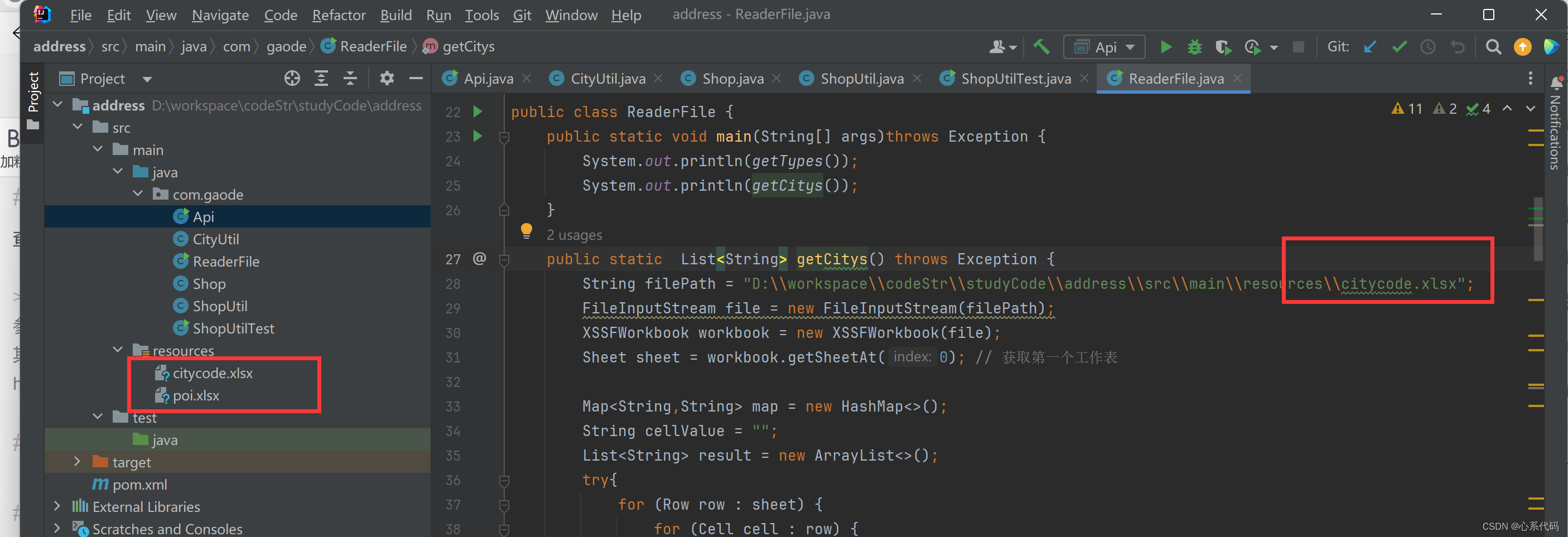Collapse the resources folder node
The height and width of the screenshot is (537, 1568).
[118, 350]
